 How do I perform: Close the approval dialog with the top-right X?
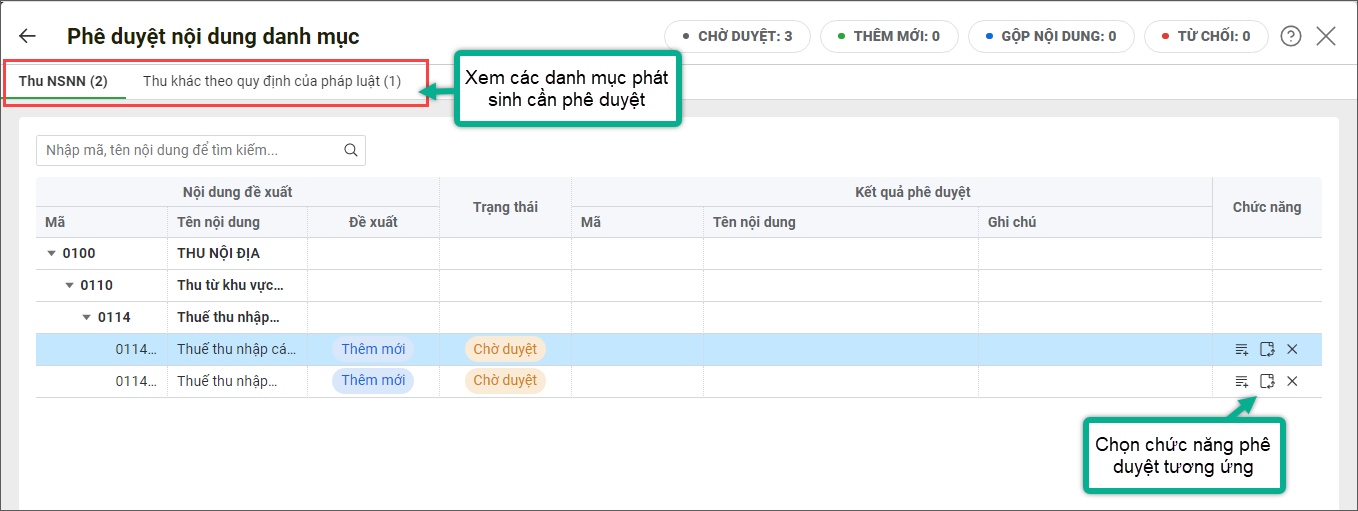coord(1326,37)
